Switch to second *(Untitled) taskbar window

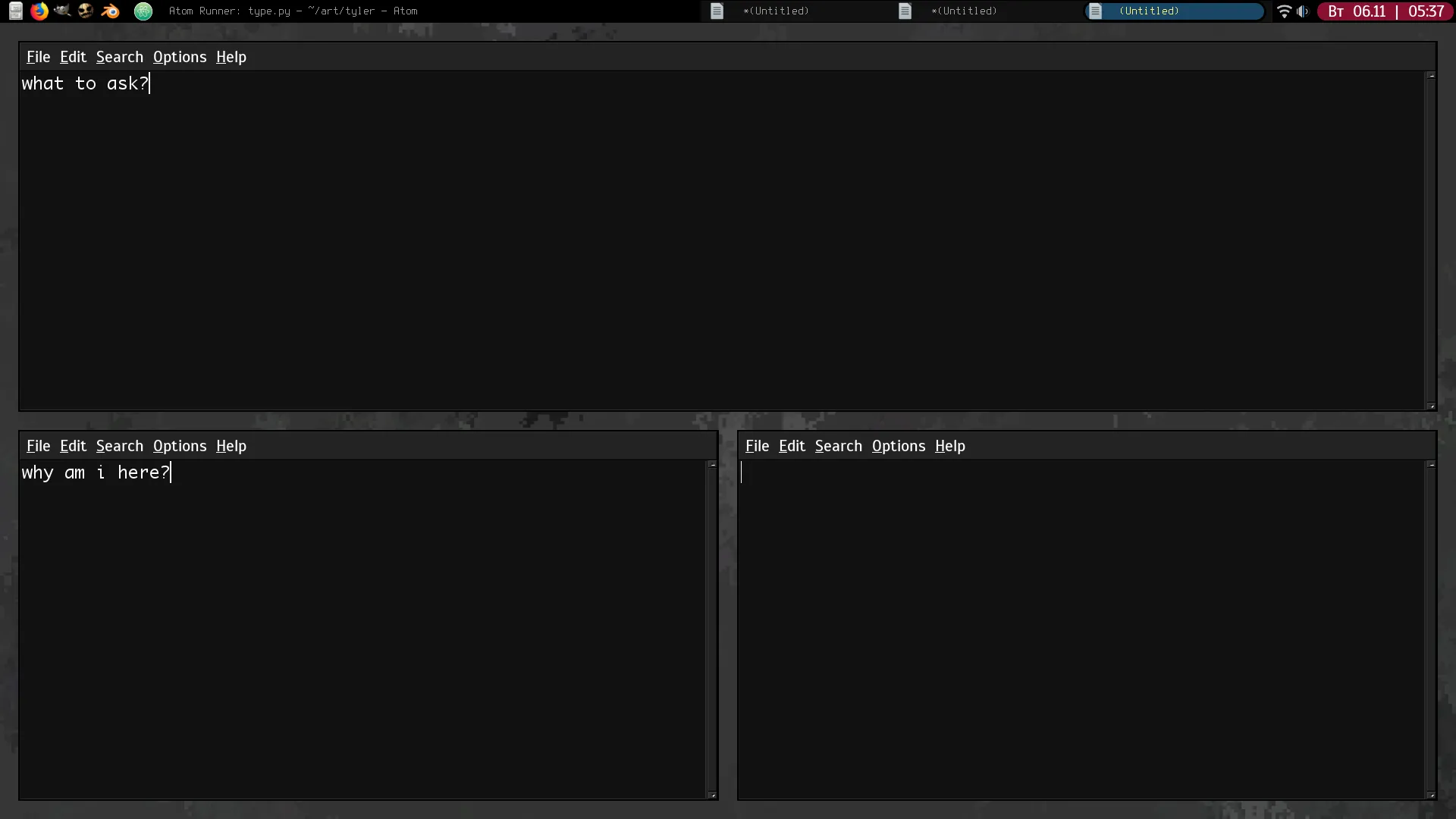coord(963,11)
